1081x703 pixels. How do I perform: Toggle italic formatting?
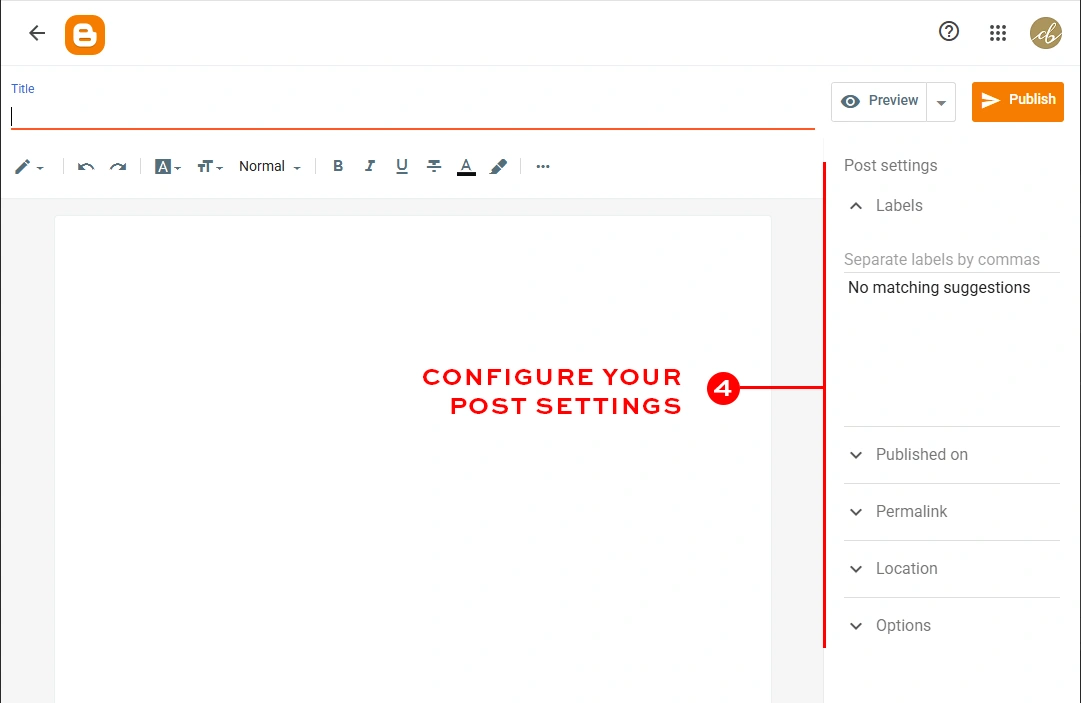pyautogui.click(x=370, y=165)
